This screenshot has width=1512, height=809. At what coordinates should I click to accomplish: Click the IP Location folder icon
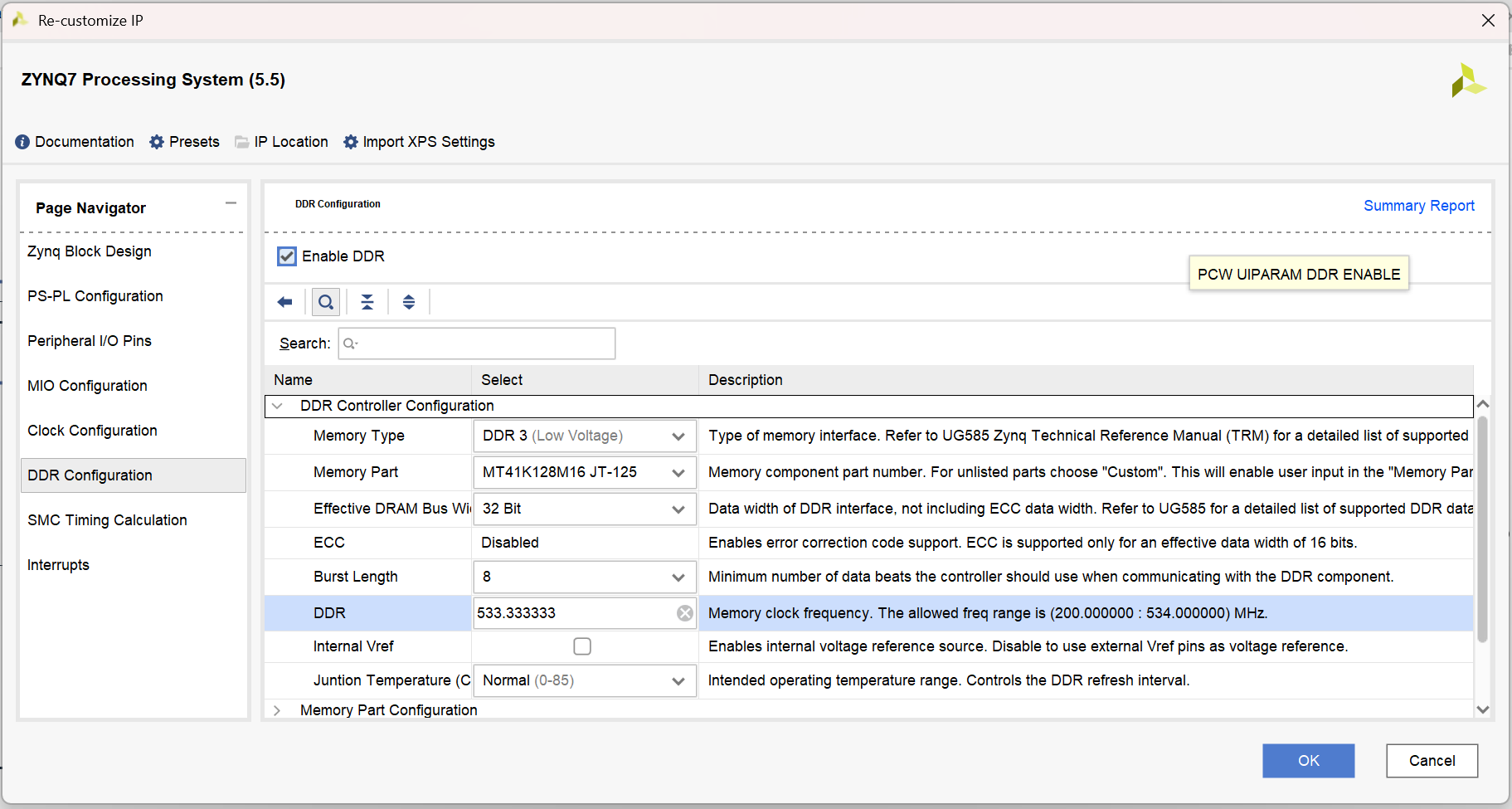click(x=242, y=142)
